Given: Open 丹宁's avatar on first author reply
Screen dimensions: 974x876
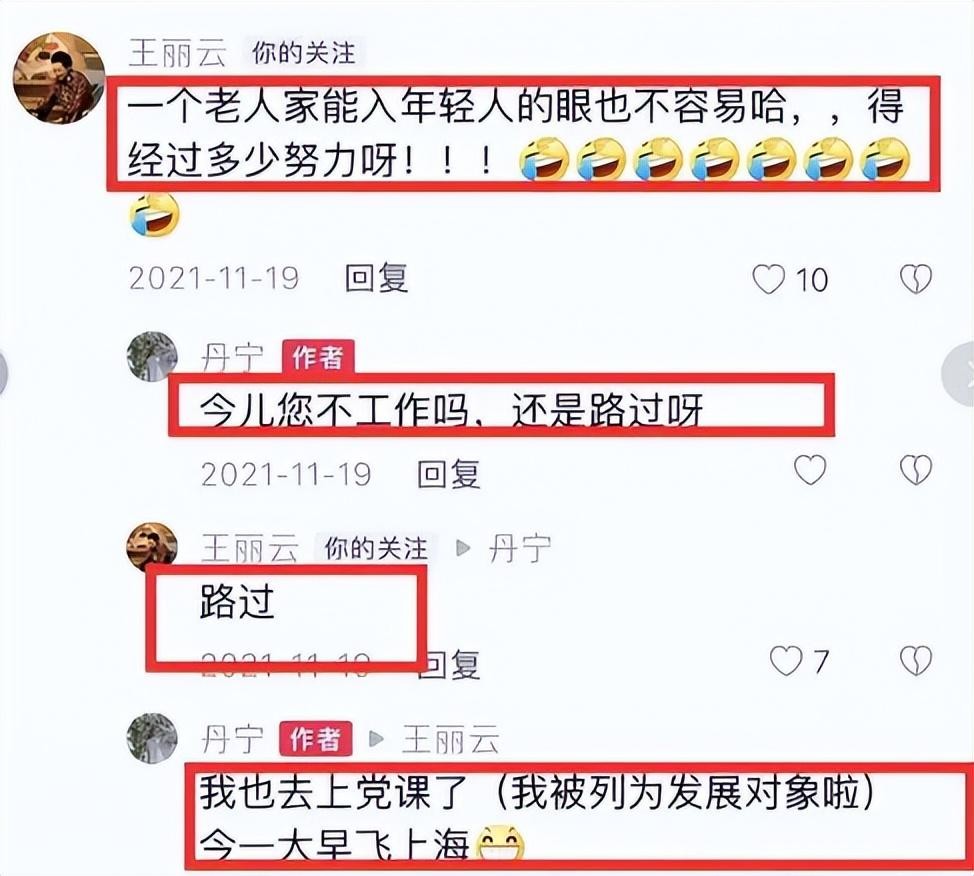Looking at the screenshot, I should click(x=152, y=357).
